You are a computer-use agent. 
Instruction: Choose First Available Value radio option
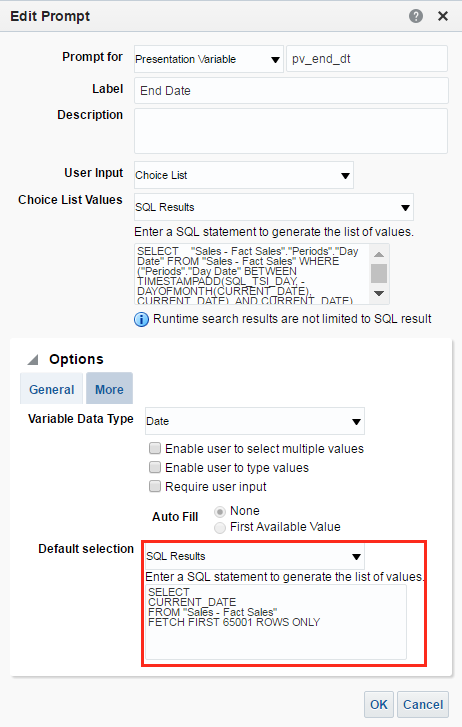220,528
